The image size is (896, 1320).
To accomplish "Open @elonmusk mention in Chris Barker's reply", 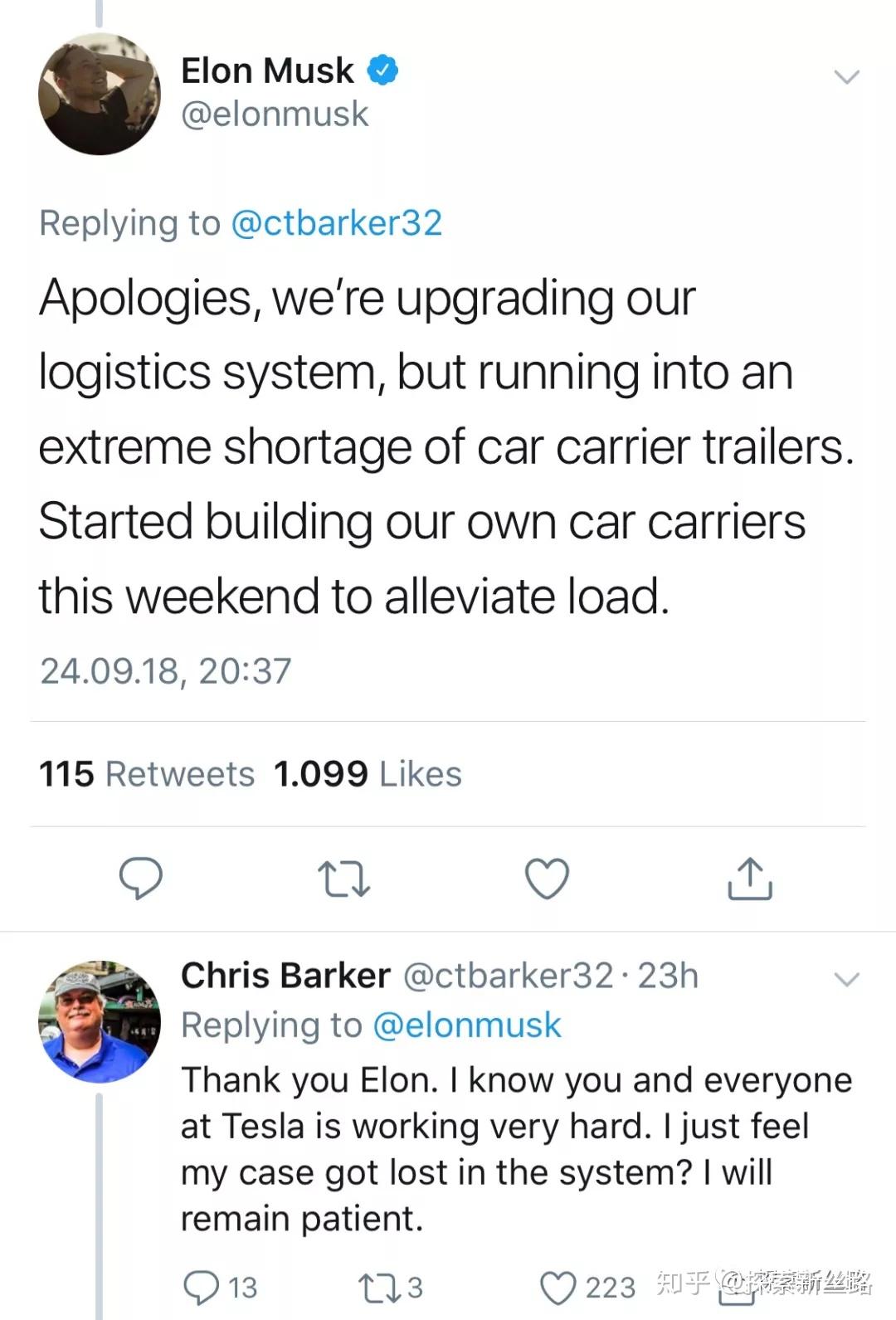I will tap(467, 1025).
